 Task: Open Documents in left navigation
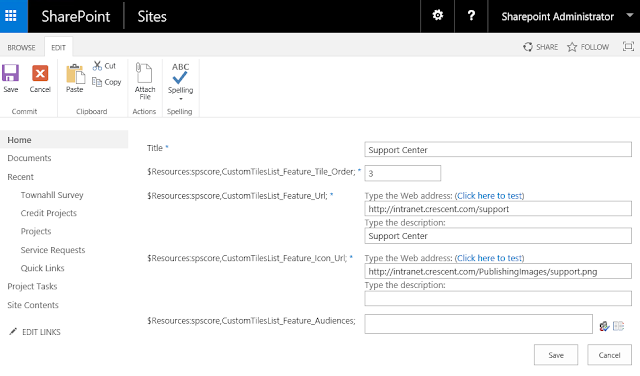click(29, 158)
